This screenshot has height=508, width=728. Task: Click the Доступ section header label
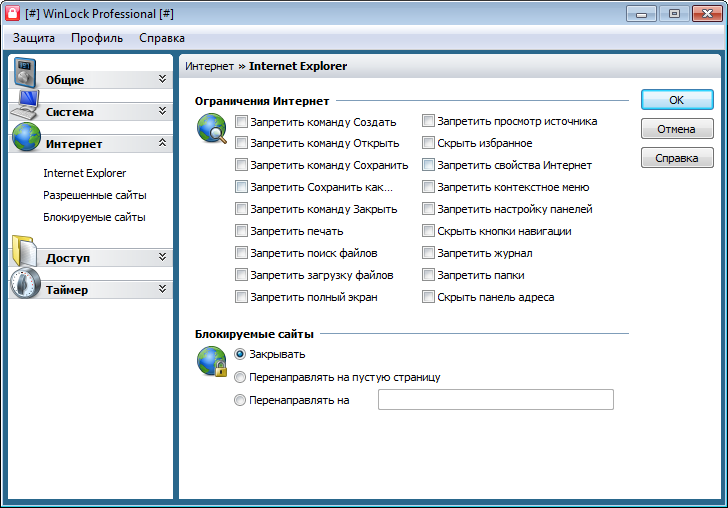click(68, 258)
